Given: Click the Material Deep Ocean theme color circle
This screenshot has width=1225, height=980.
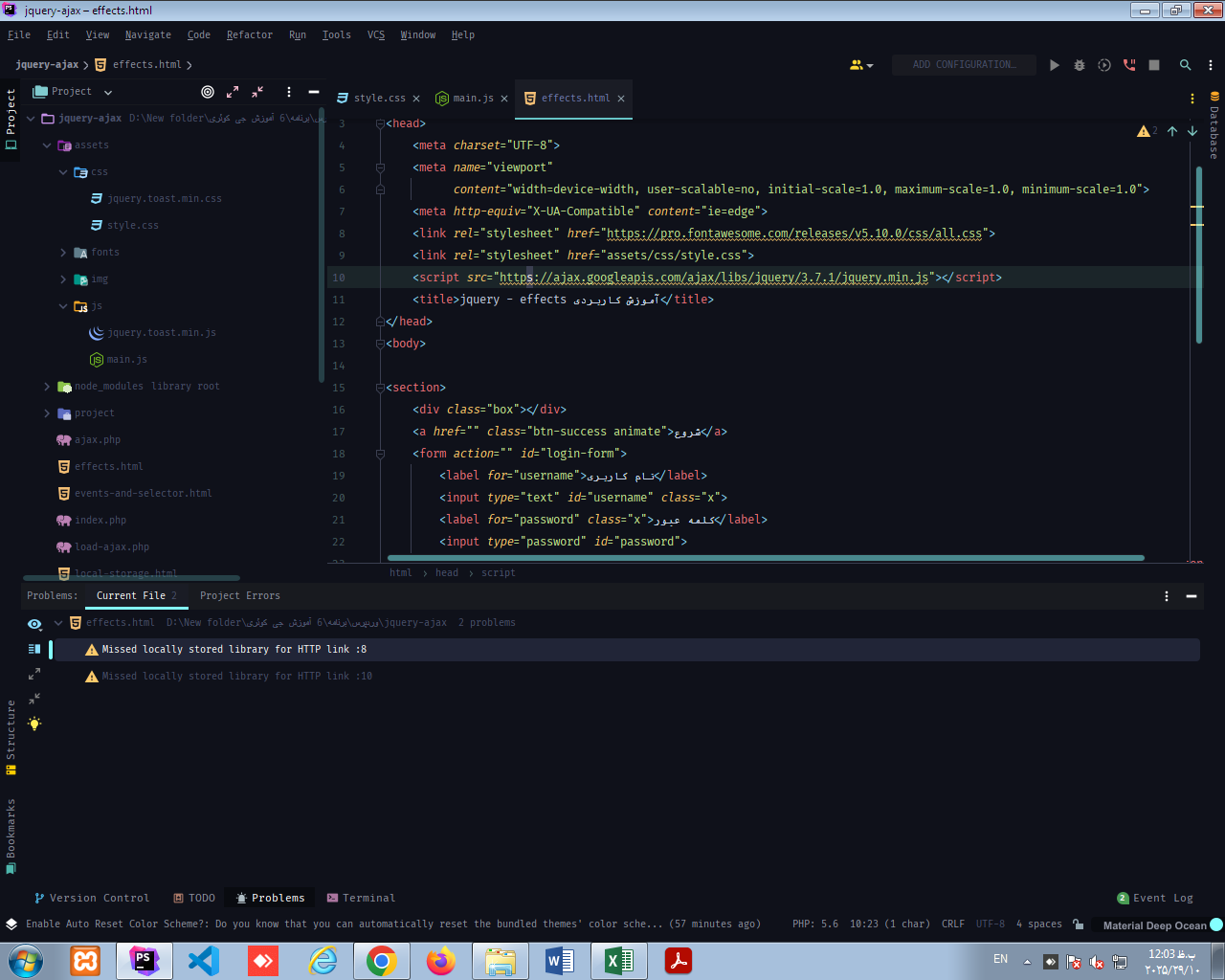Looking at the screenshot, I should [1216, 924].
